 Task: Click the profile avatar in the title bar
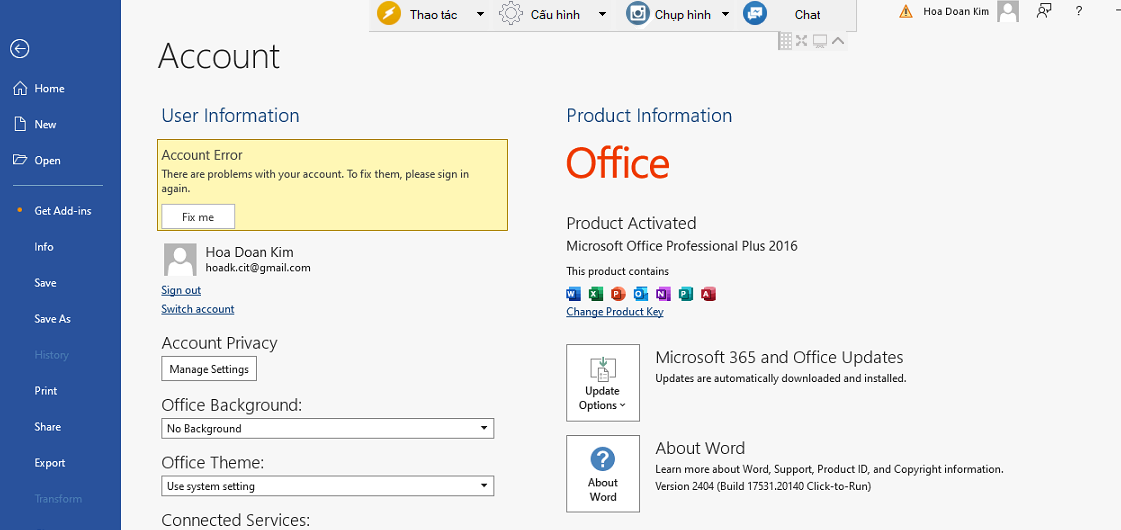(x=1008, y=11)
